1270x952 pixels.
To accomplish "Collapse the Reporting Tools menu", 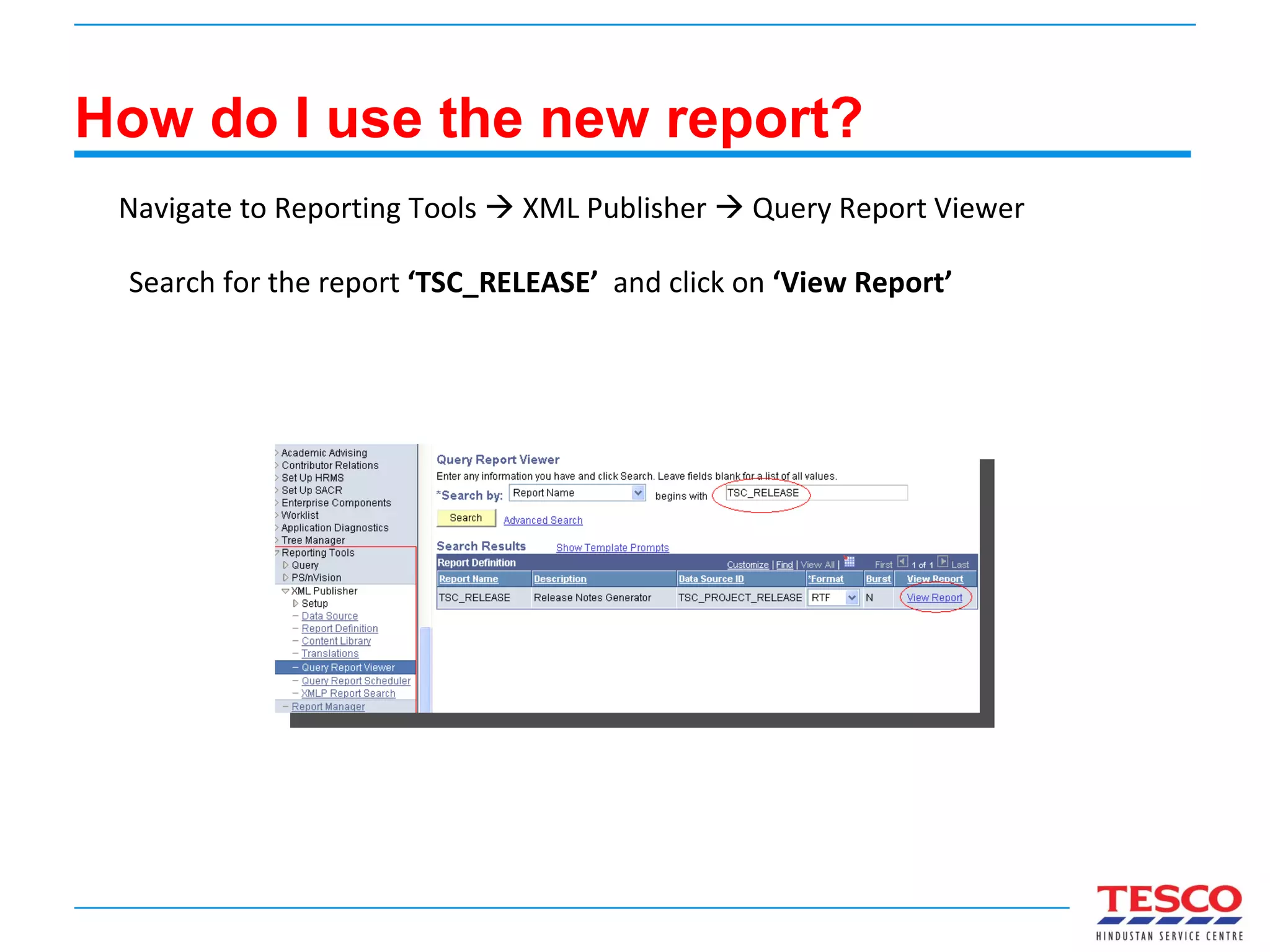I will tap(277, 552).
